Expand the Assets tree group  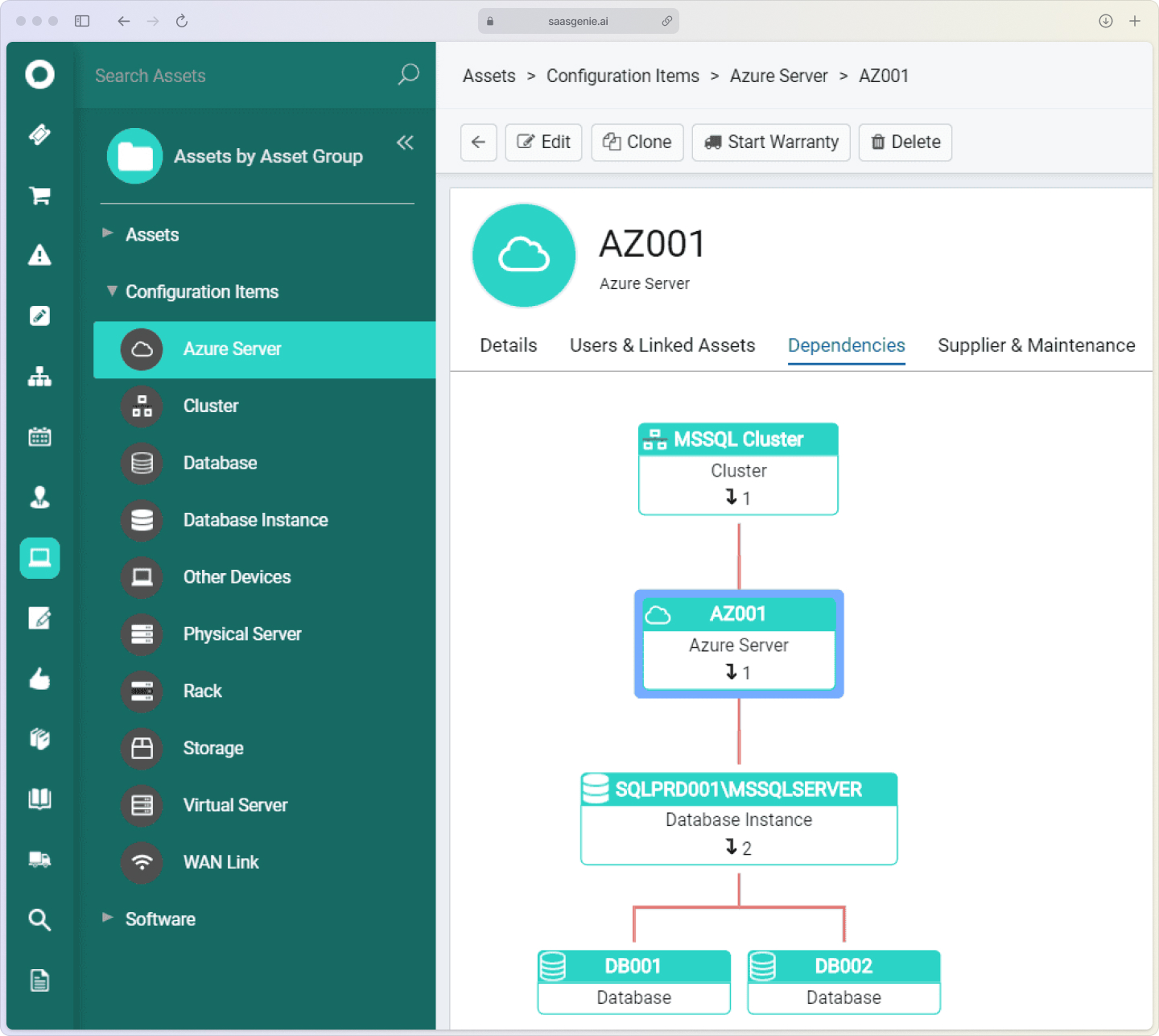click(108, 233)
